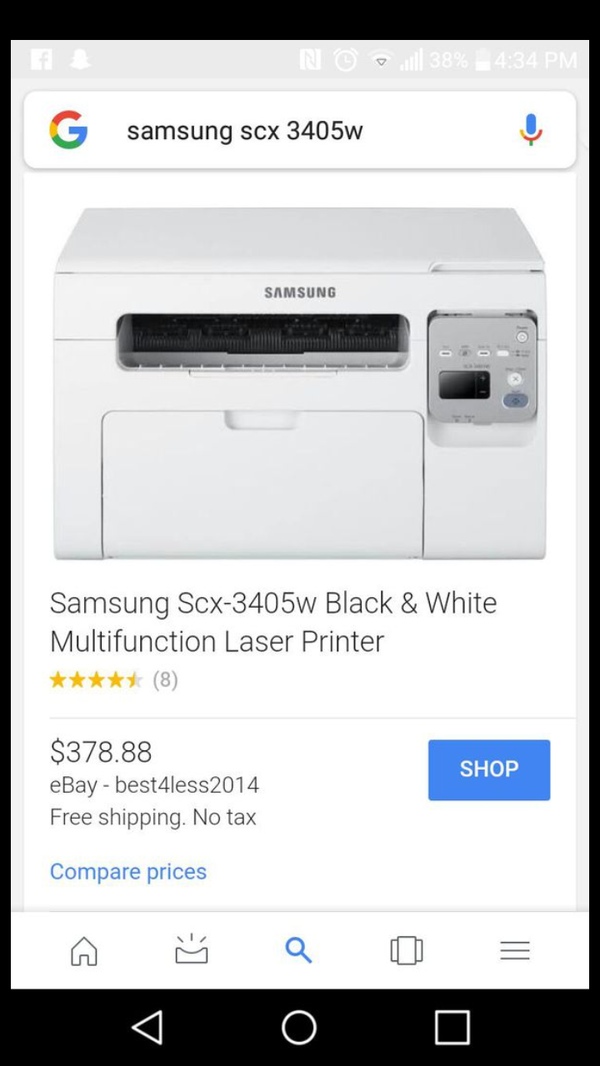Open the updates inbox icon

191,948
